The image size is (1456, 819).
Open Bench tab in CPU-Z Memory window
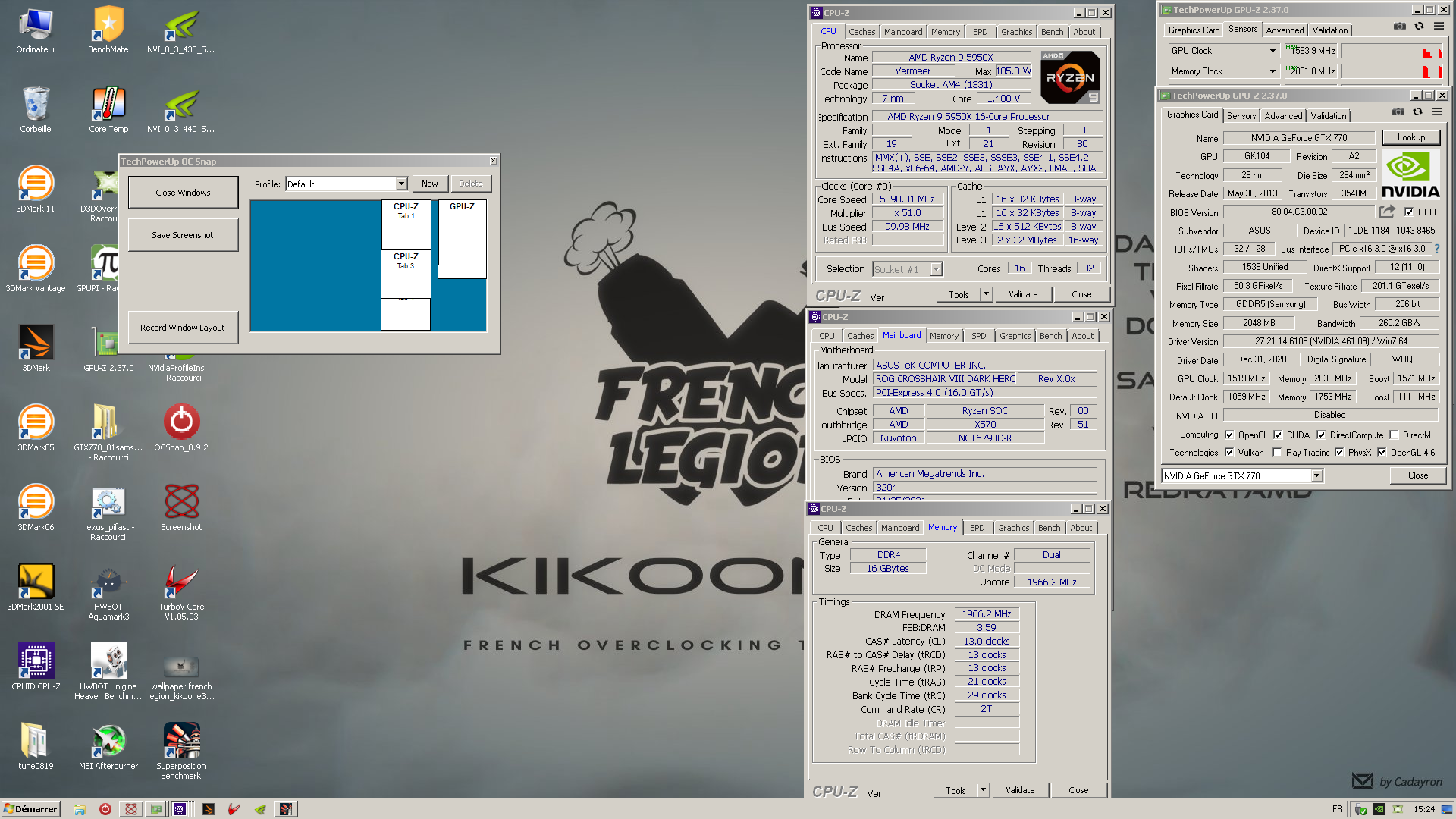pos(1050,528)
